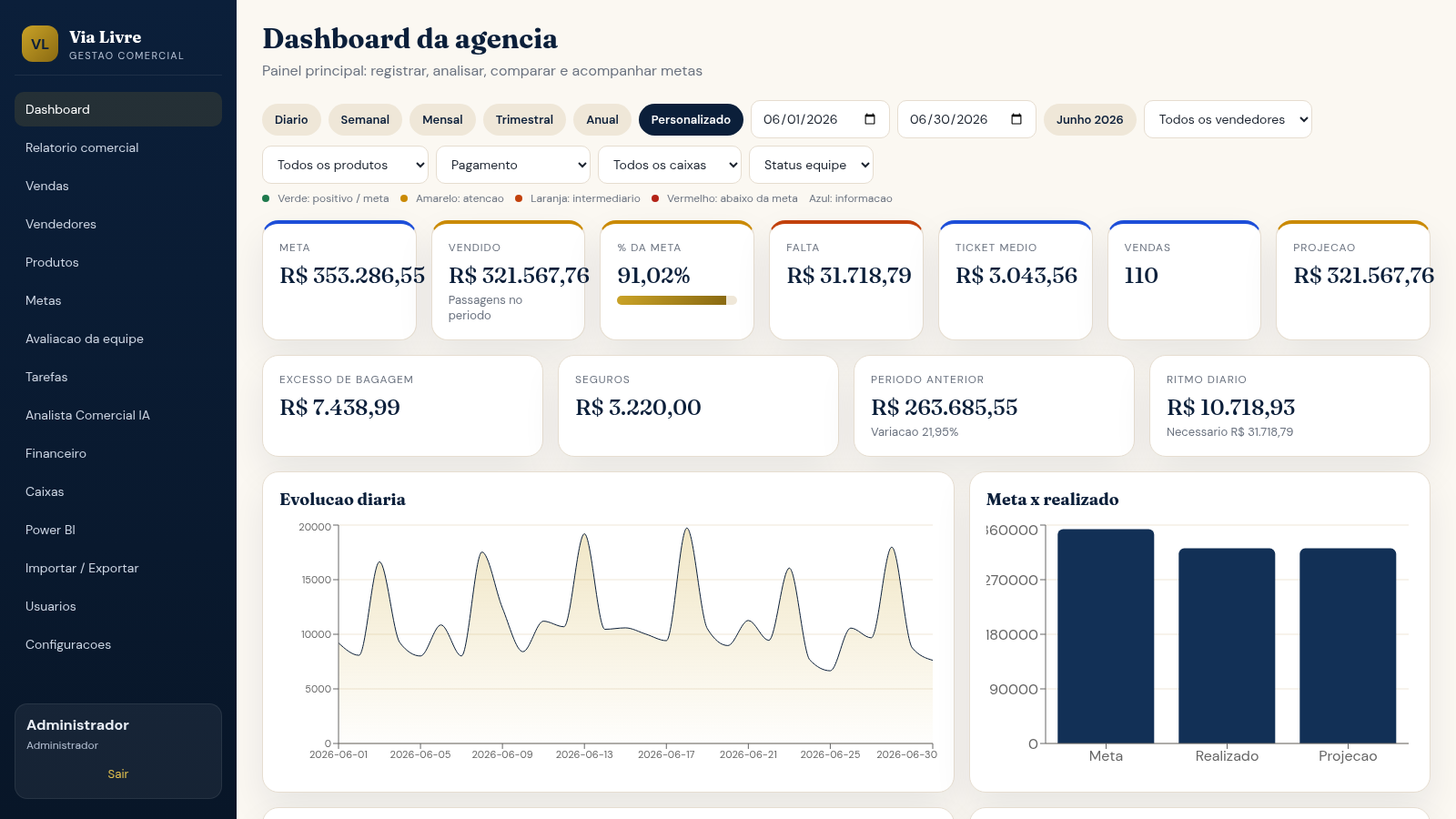Screen dimensions: 1456x819
Task: Click the Ritmo diario value R$ 10.718,93
Action: (x=1230, y=407)
